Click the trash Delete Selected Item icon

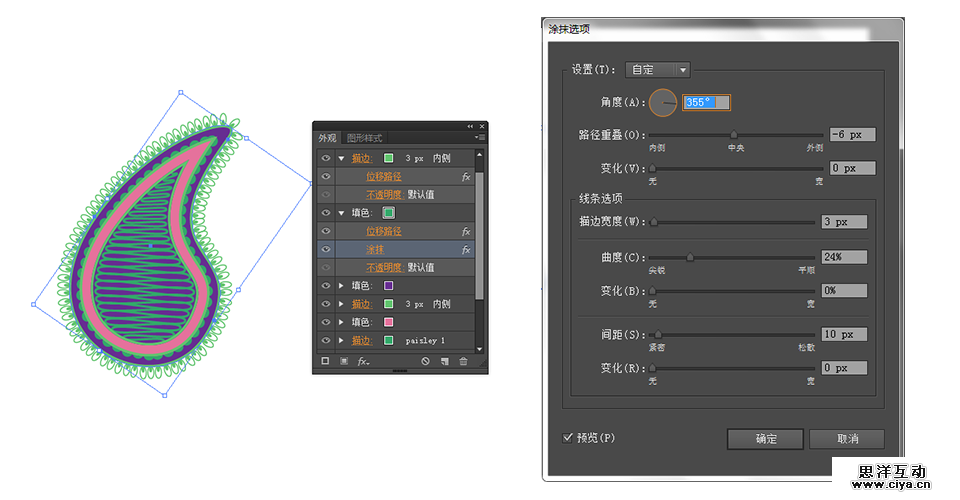pos(463,361)
